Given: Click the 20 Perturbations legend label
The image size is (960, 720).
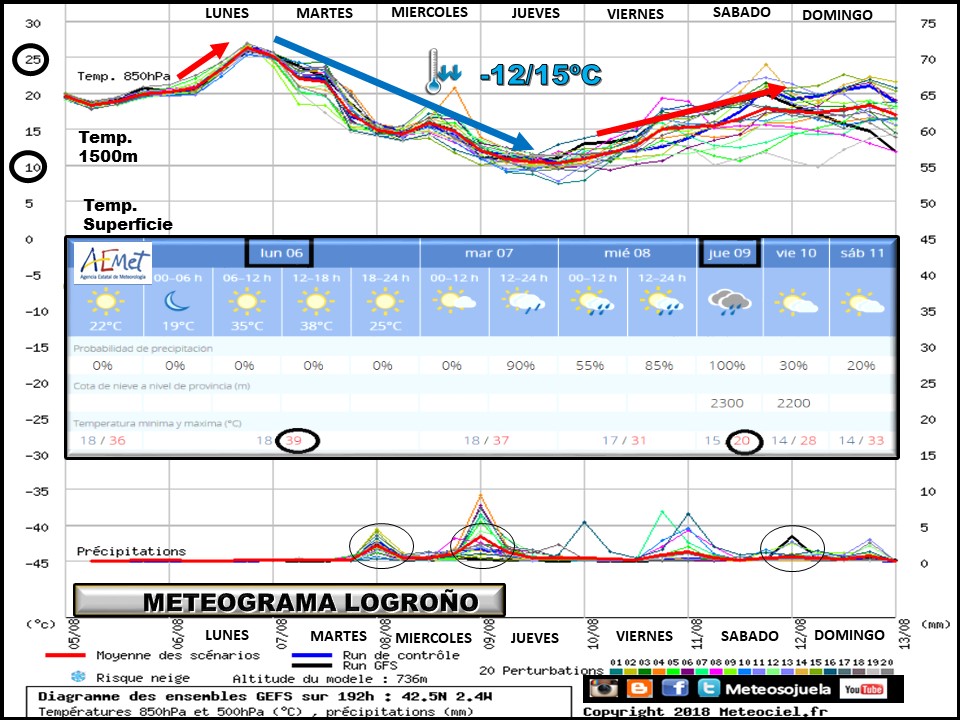Looking at the screenshot, I should click(541, 670).
